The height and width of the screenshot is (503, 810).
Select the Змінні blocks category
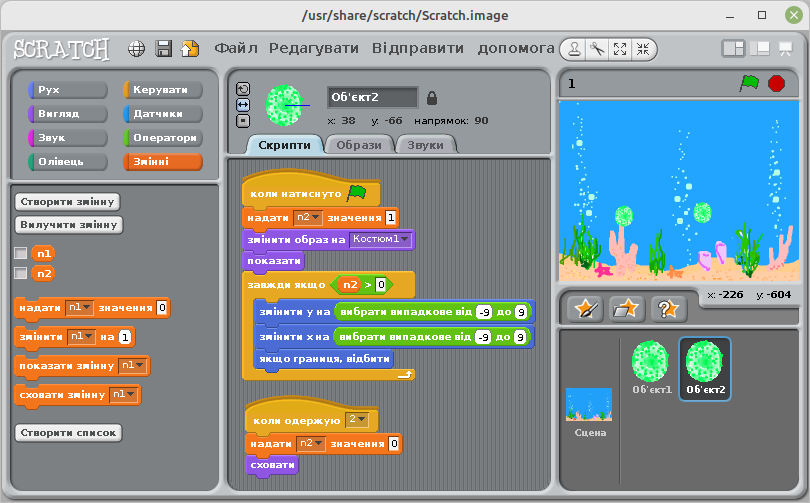coord(163,162)
